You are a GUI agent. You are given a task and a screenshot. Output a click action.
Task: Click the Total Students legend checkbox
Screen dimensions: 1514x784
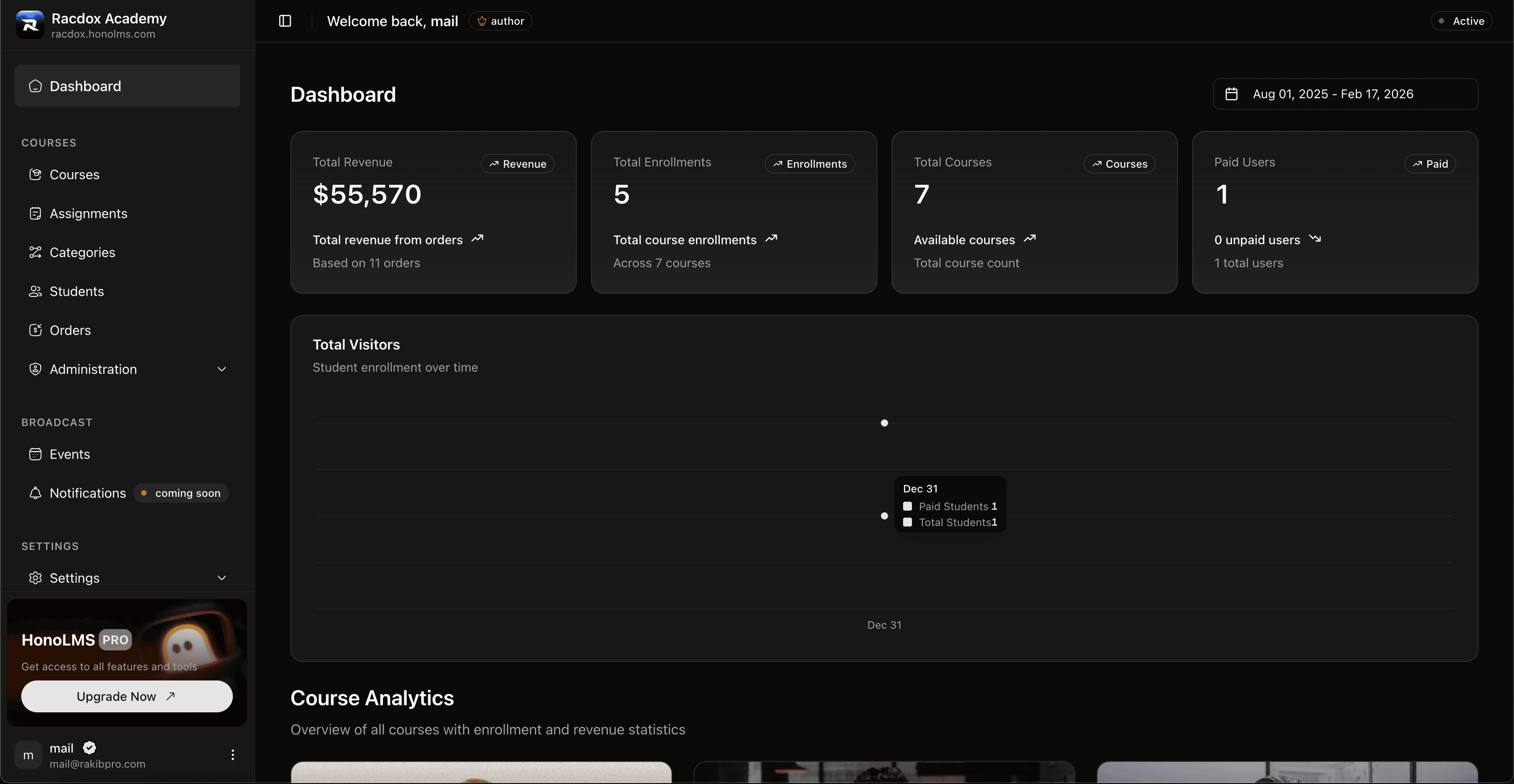point(908,522)
